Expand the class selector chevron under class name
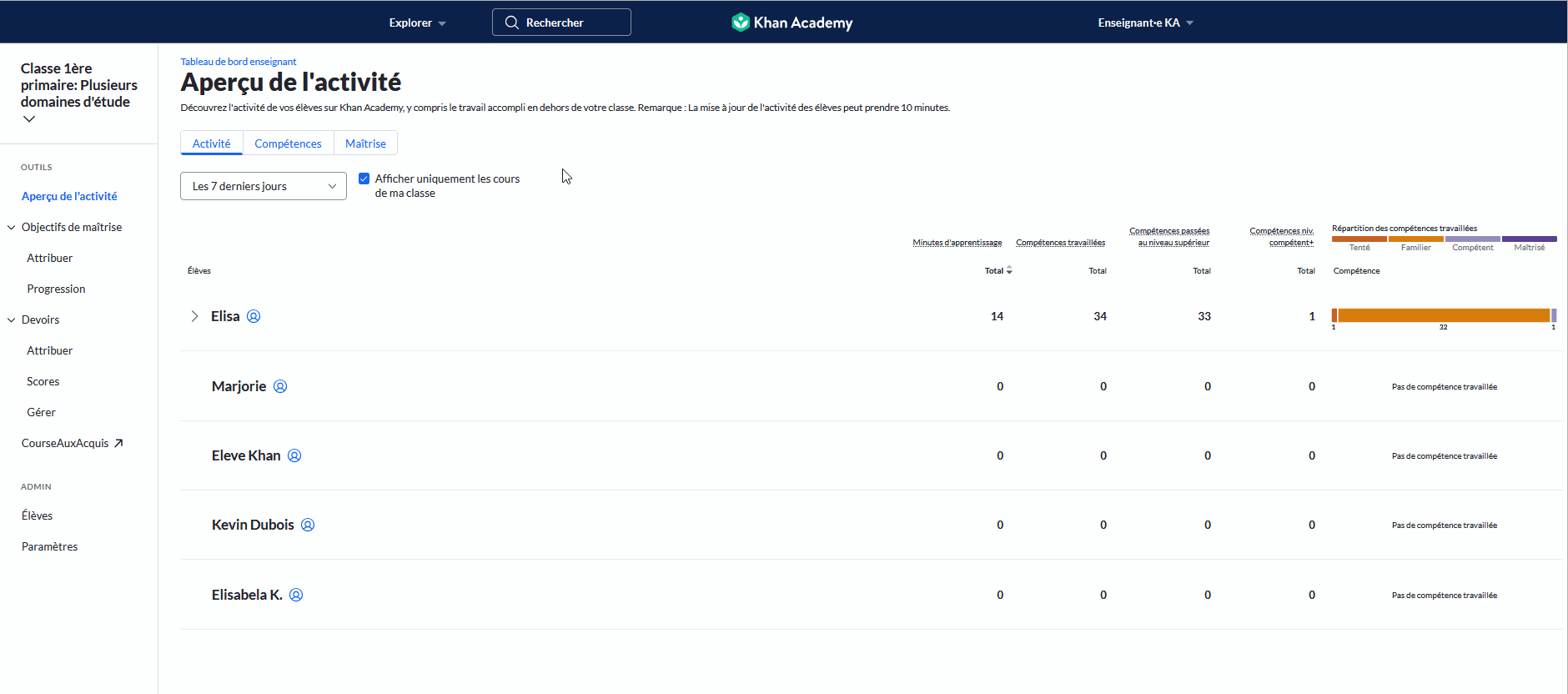 pyautogui.click(x=29, y=119)
